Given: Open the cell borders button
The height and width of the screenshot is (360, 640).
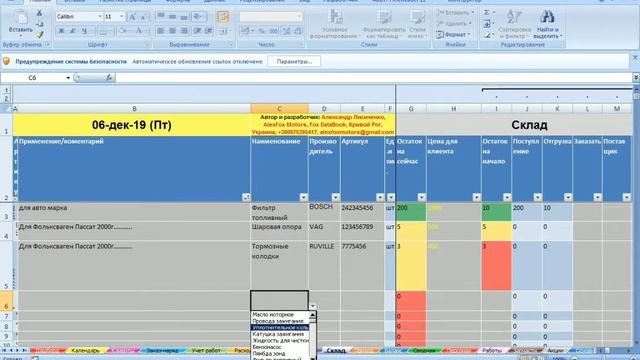Looking at the screenshot, I should (x=104, y=31).
